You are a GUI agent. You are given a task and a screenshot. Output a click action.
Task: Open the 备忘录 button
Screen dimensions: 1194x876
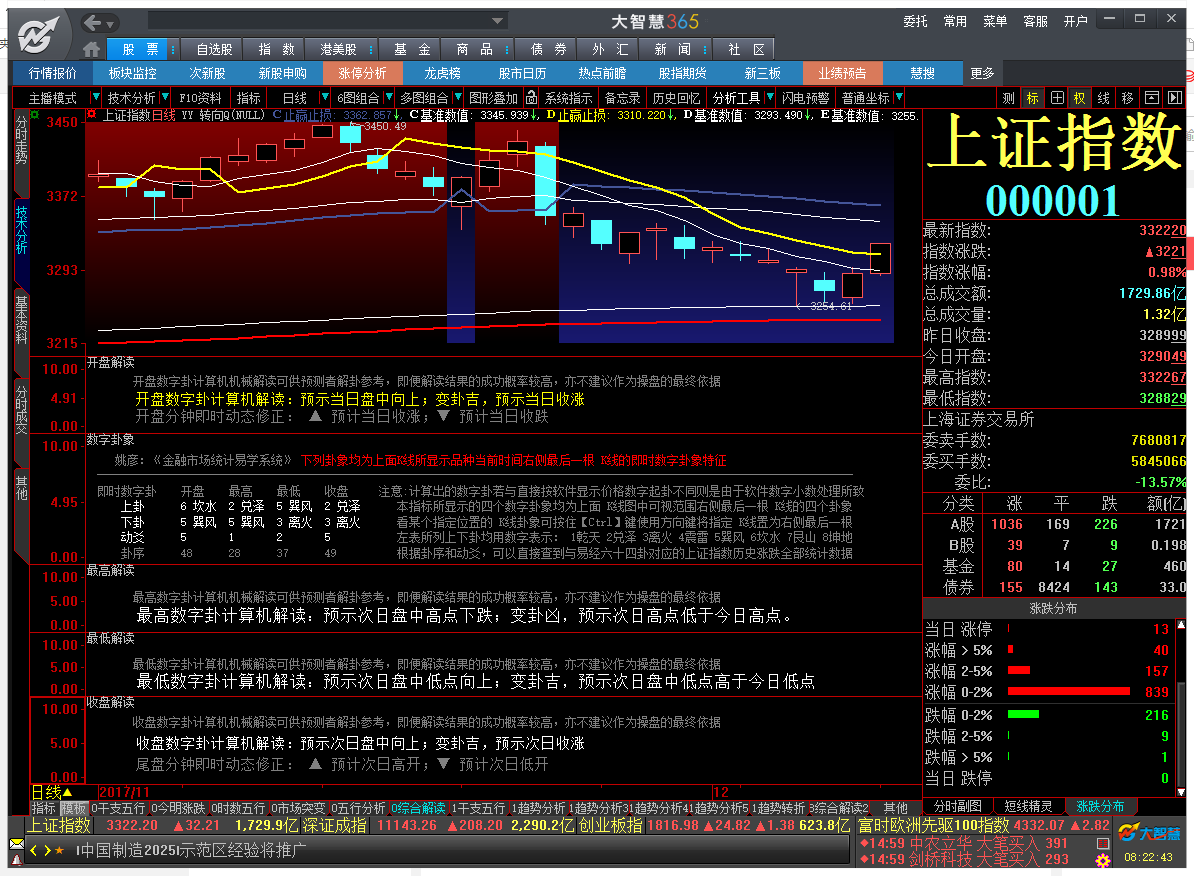[623, 98]
